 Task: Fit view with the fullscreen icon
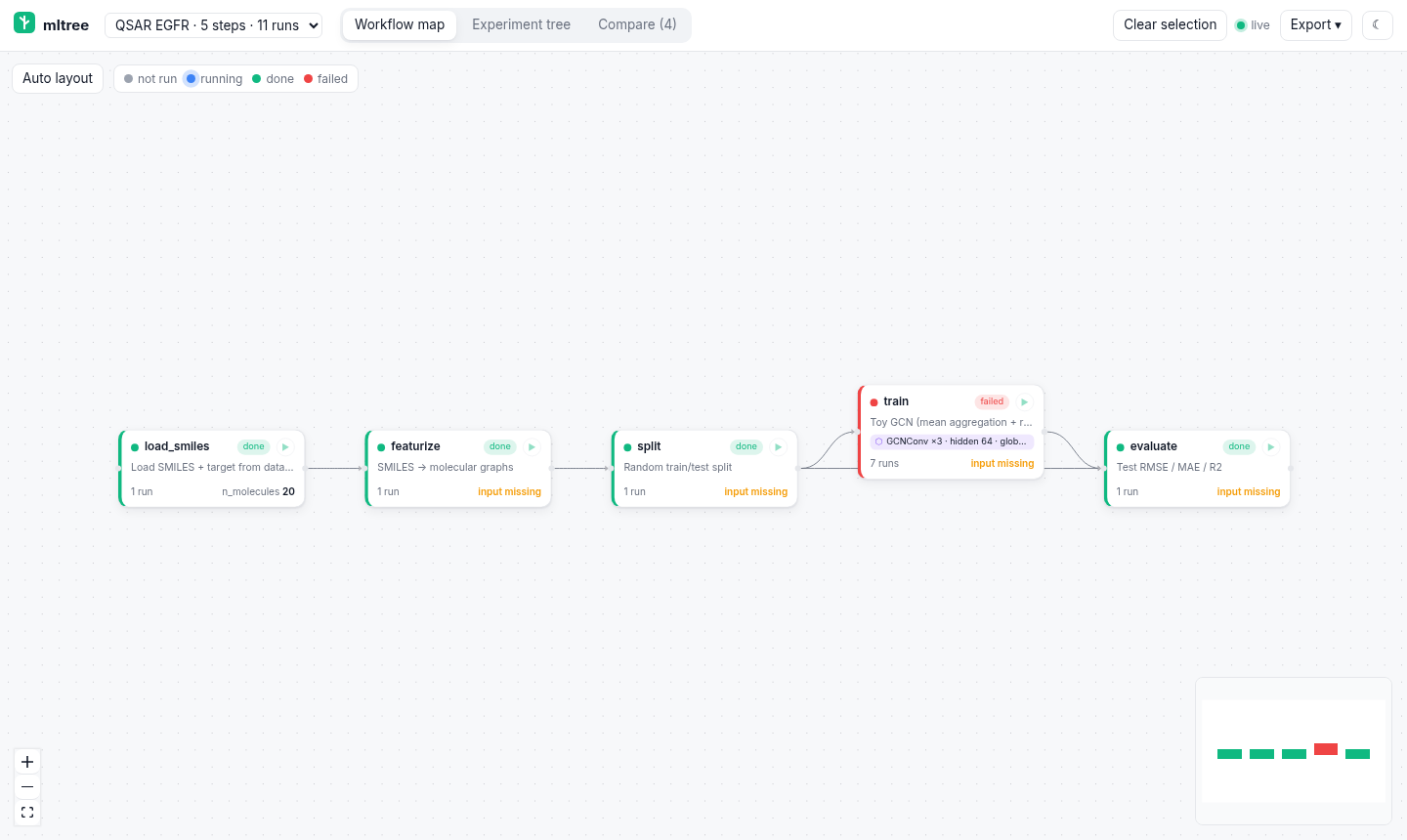click(27, 813)
